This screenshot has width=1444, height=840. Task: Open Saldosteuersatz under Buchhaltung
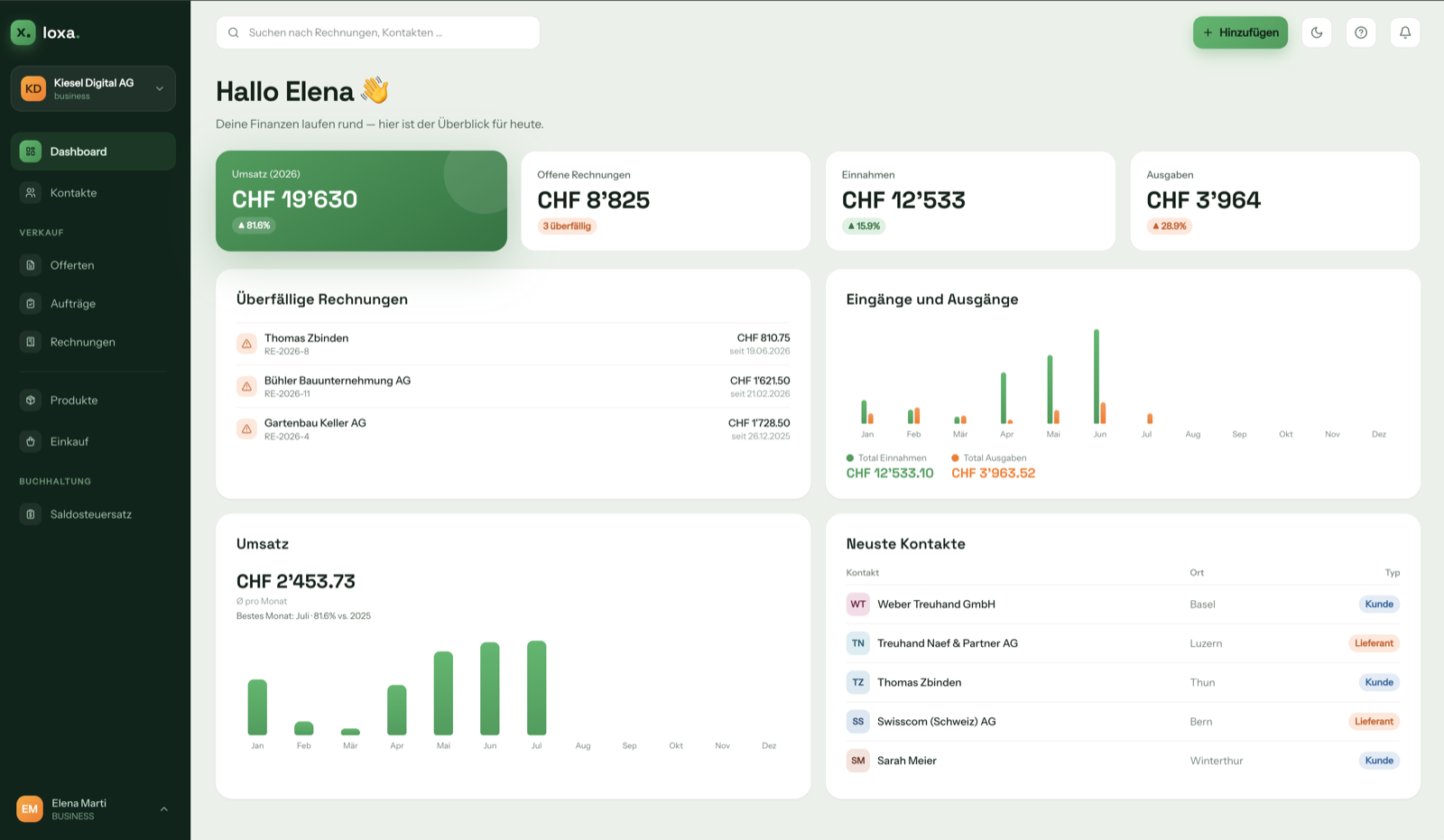93,514
